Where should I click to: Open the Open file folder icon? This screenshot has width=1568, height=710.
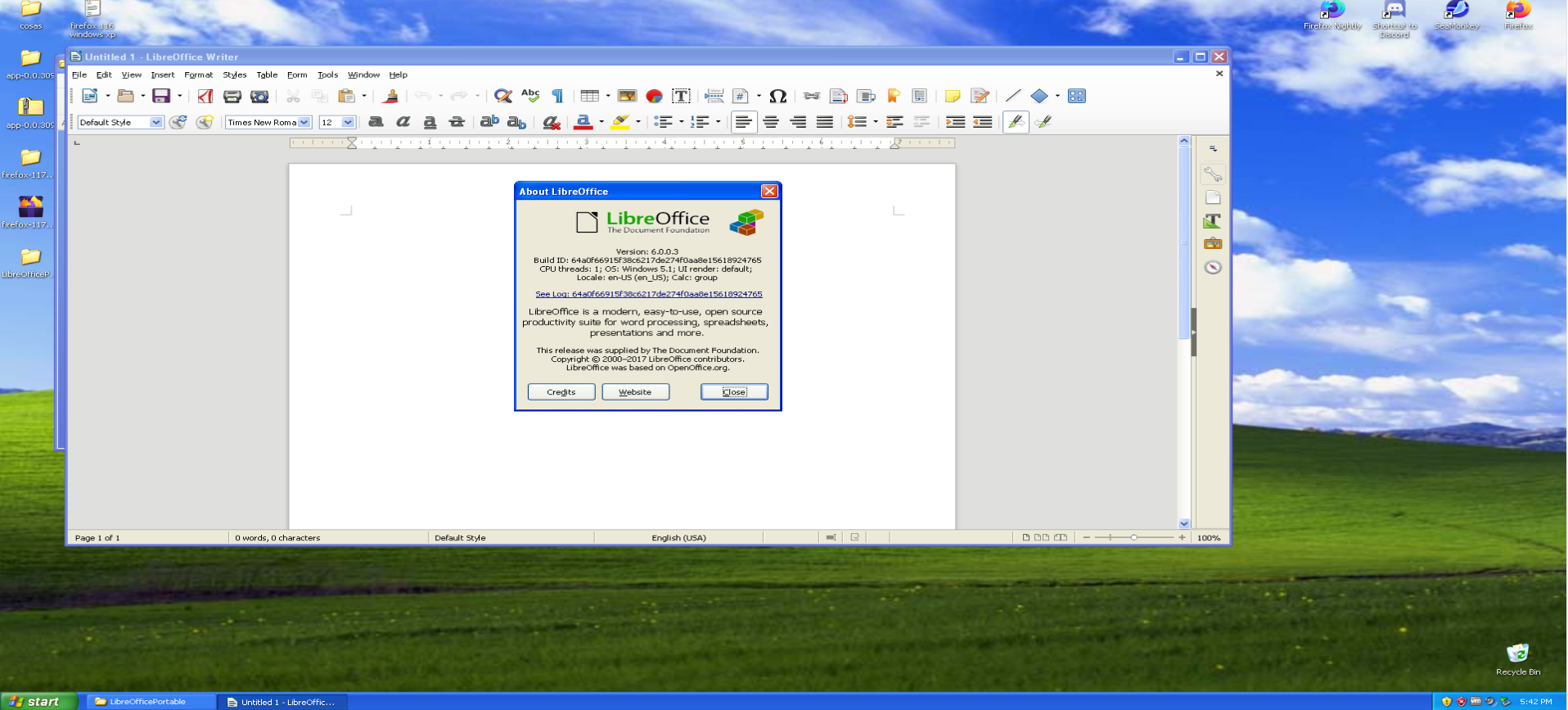125,96
